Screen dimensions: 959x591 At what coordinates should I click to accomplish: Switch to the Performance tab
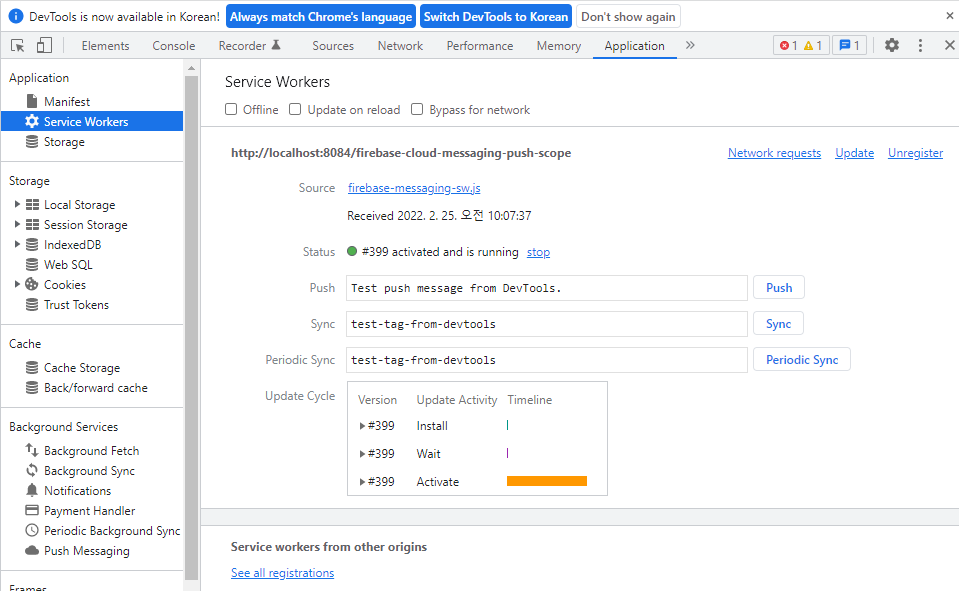pyautogui.click(x=480, y=46)
